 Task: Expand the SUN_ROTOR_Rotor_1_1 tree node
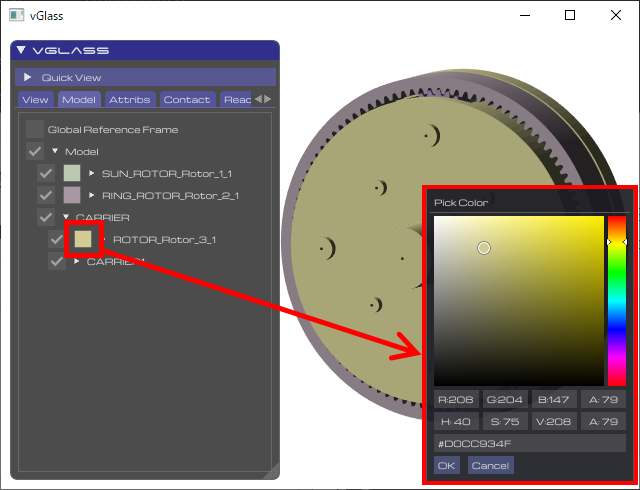[x=92, y=173]
